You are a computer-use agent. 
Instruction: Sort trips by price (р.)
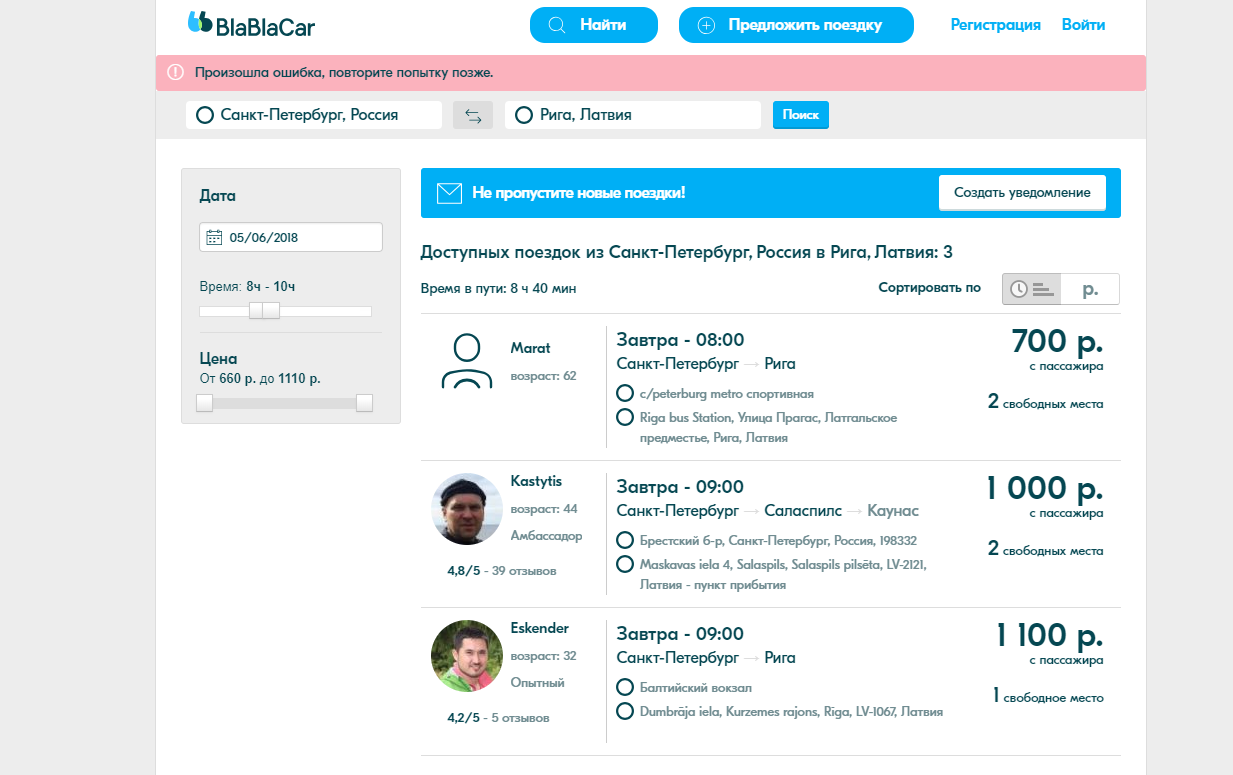[x=1090, y=289]
